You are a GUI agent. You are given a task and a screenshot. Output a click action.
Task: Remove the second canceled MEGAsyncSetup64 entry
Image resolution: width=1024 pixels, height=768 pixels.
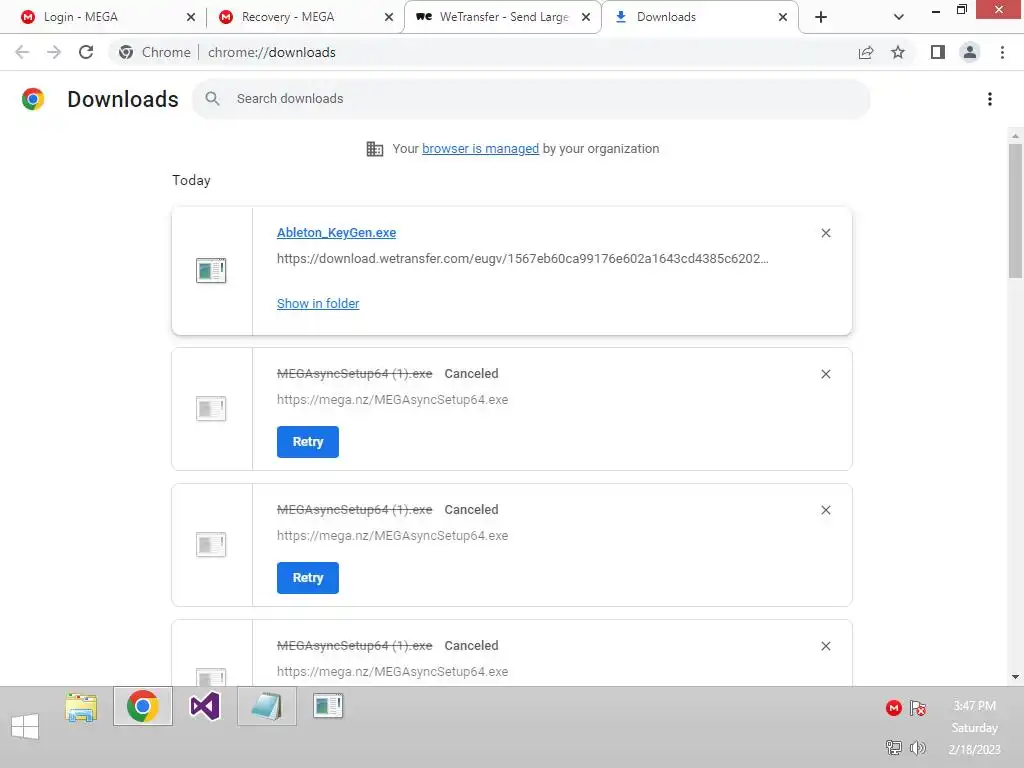825,510
